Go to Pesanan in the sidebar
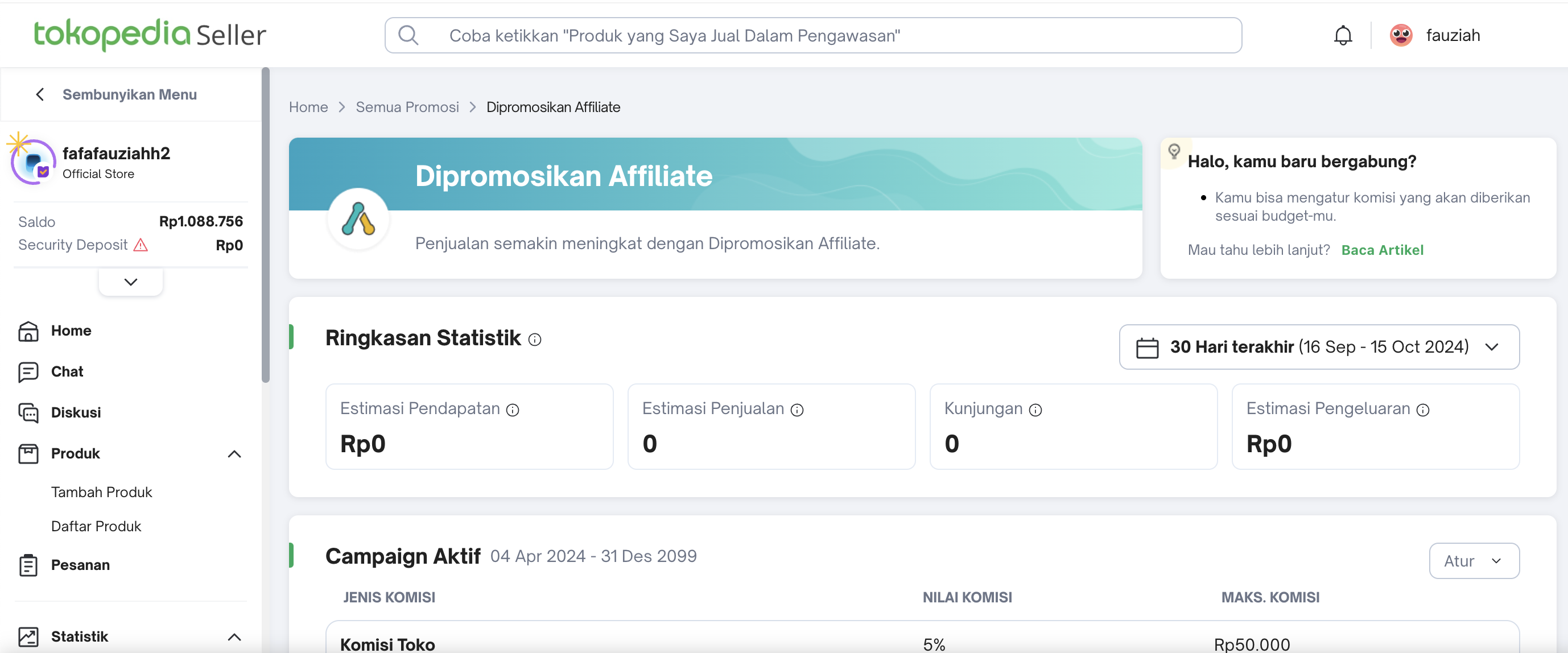Viewport: 1568px width, 653px height. coord(80,565)
